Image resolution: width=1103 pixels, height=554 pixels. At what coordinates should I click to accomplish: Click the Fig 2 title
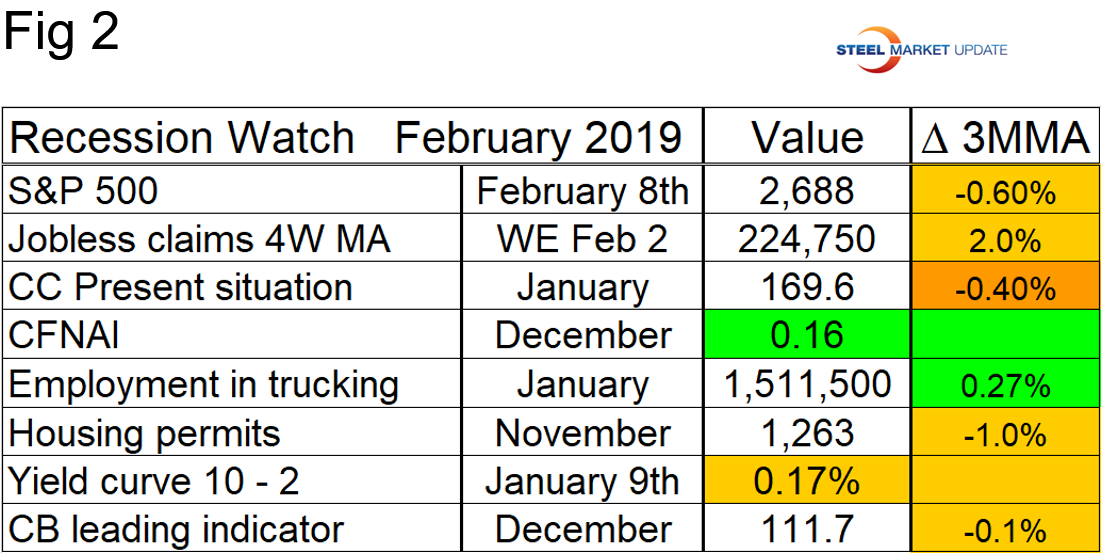(x=61, y=31)
